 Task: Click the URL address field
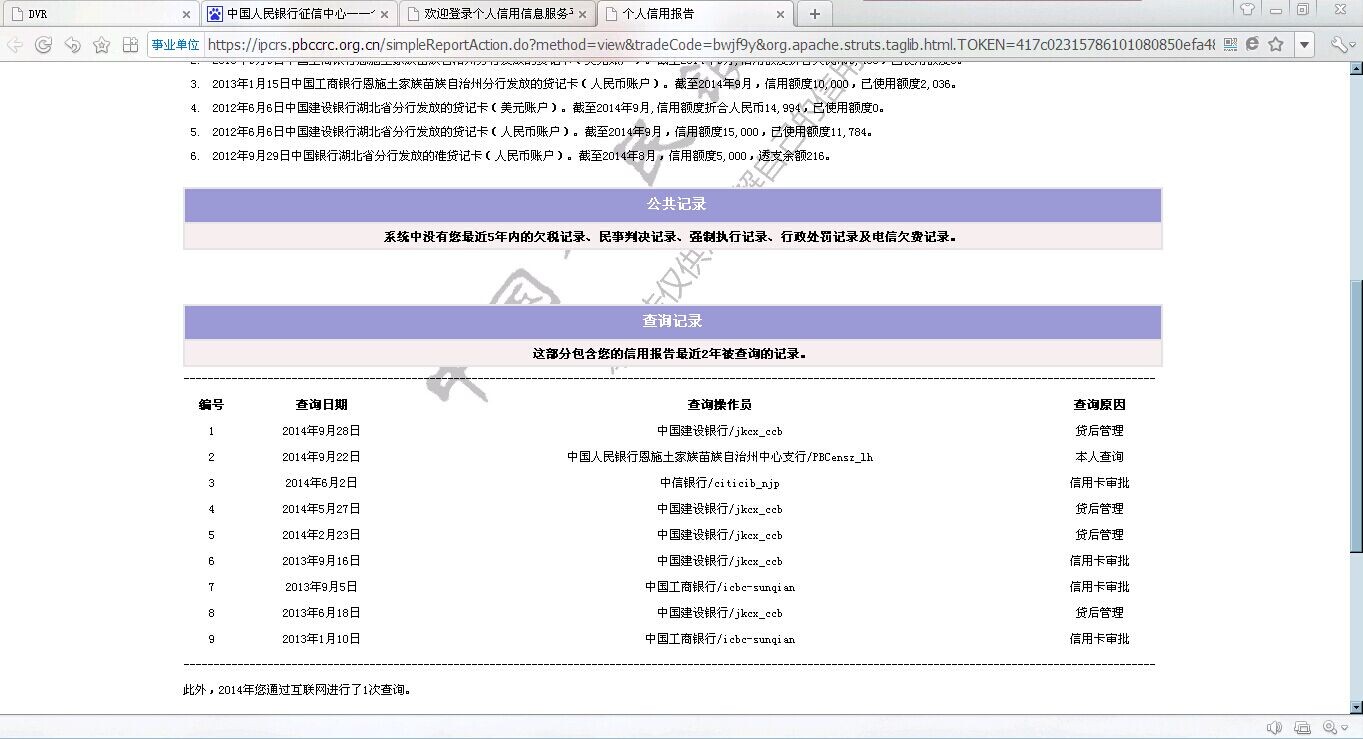coord(711,45)
